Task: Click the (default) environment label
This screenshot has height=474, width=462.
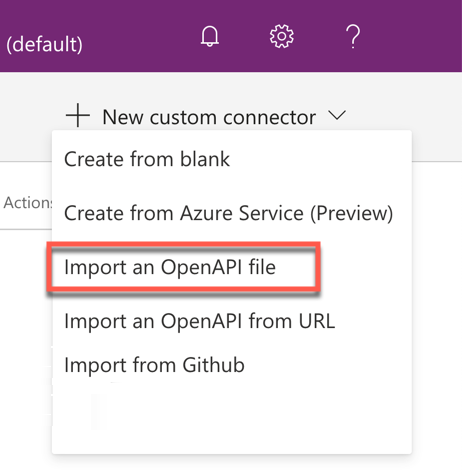Action: tap(44, 44)
